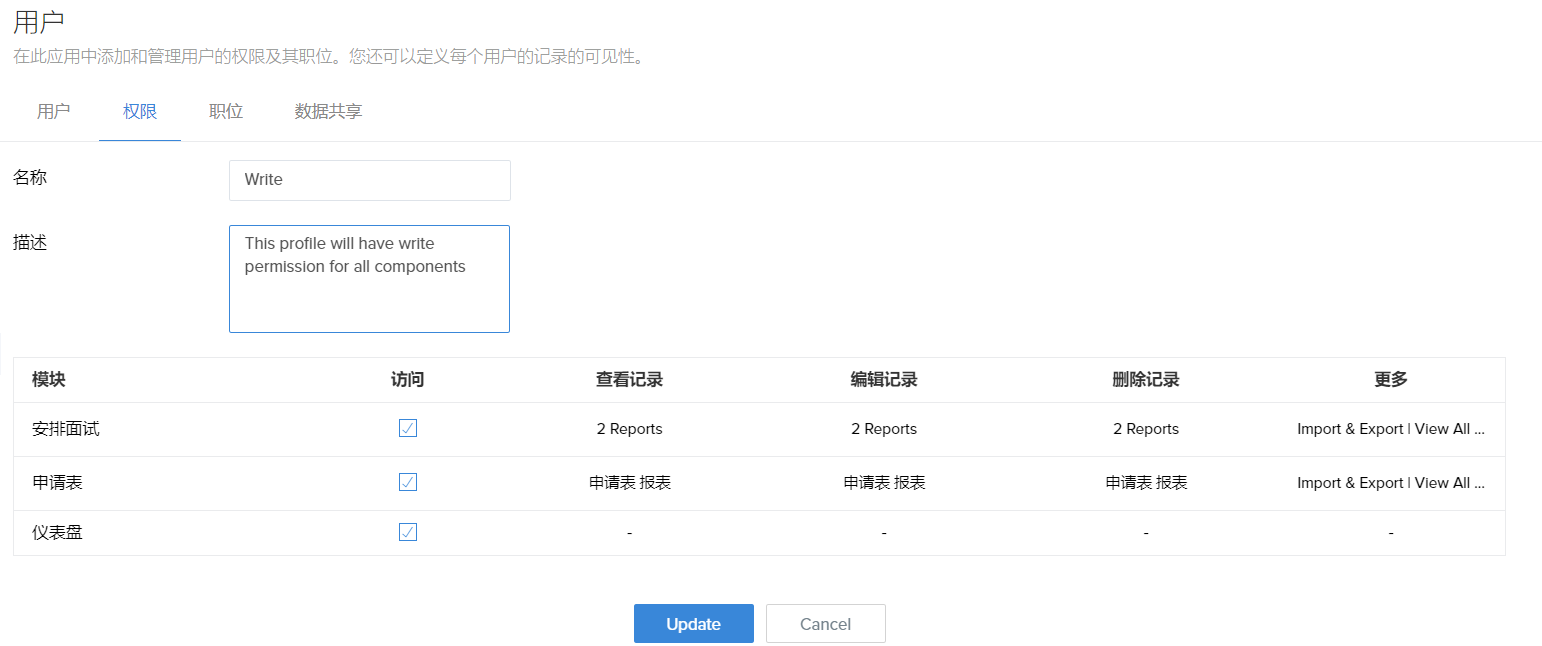1542x646 pixels.
Task: Expand 更多 permissions for 安排面试 row
Action: (1390, 429)
